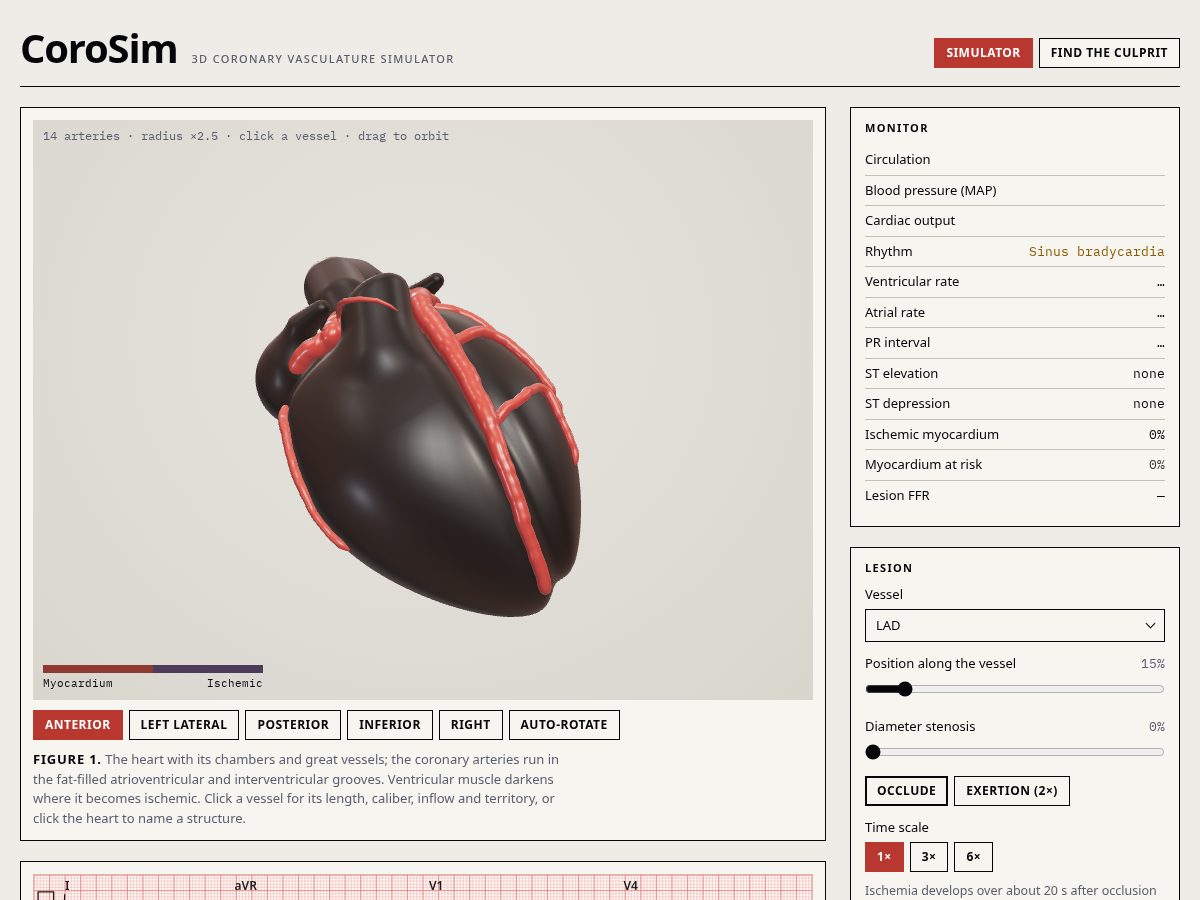Click the PR interval label
This screenshot has height=900, width=1200.
pyautogui.click(x=898, y=342)
